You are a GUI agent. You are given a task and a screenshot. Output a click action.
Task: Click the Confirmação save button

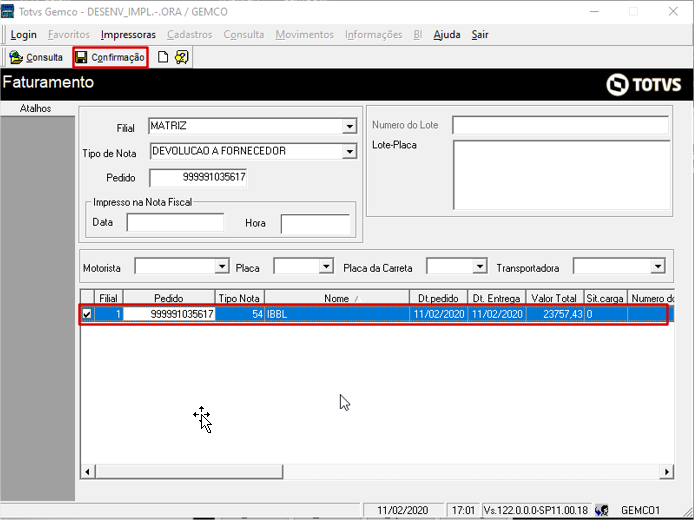110,58
